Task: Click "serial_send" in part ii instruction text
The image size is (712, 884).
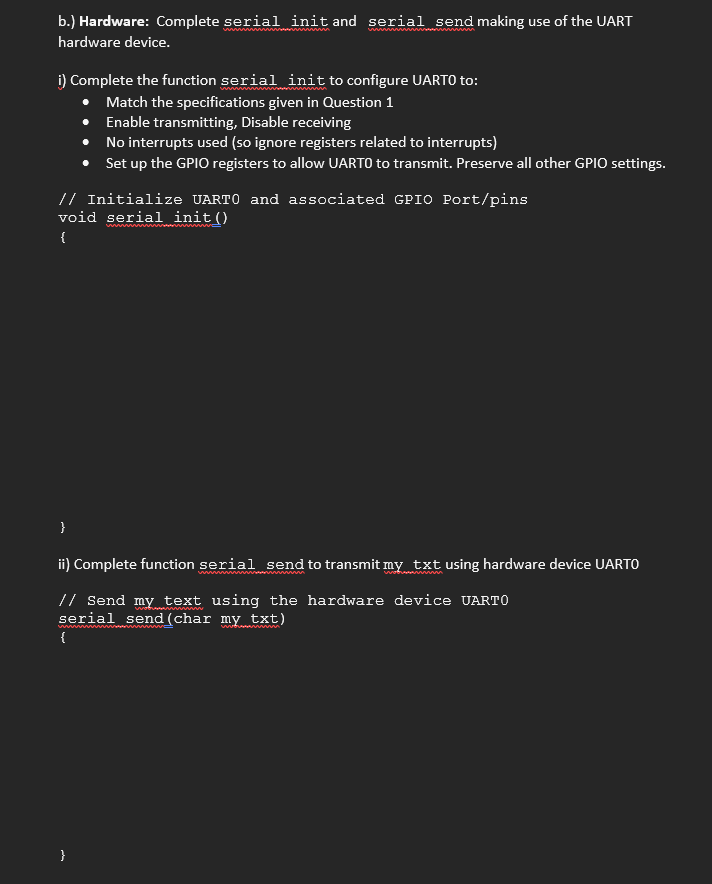Action: click(x=251, y=565)
